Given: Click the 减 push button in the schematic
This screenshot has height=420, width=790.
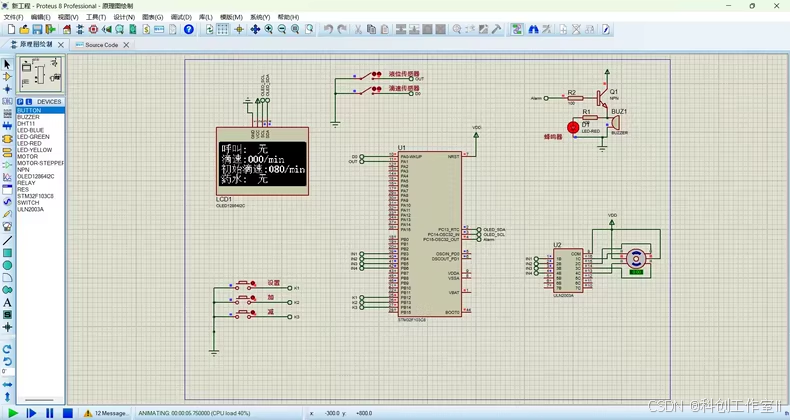Looking at the screenshot, I should click(246, 313).
